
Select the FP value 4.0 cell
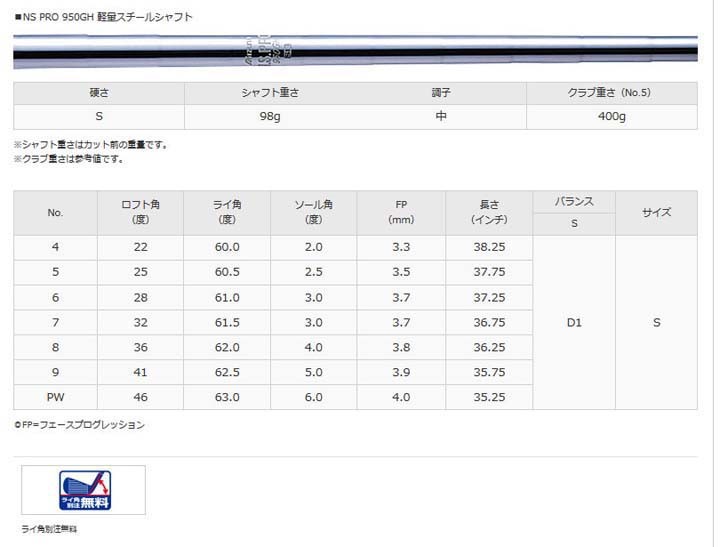click(x=401, y=397)
